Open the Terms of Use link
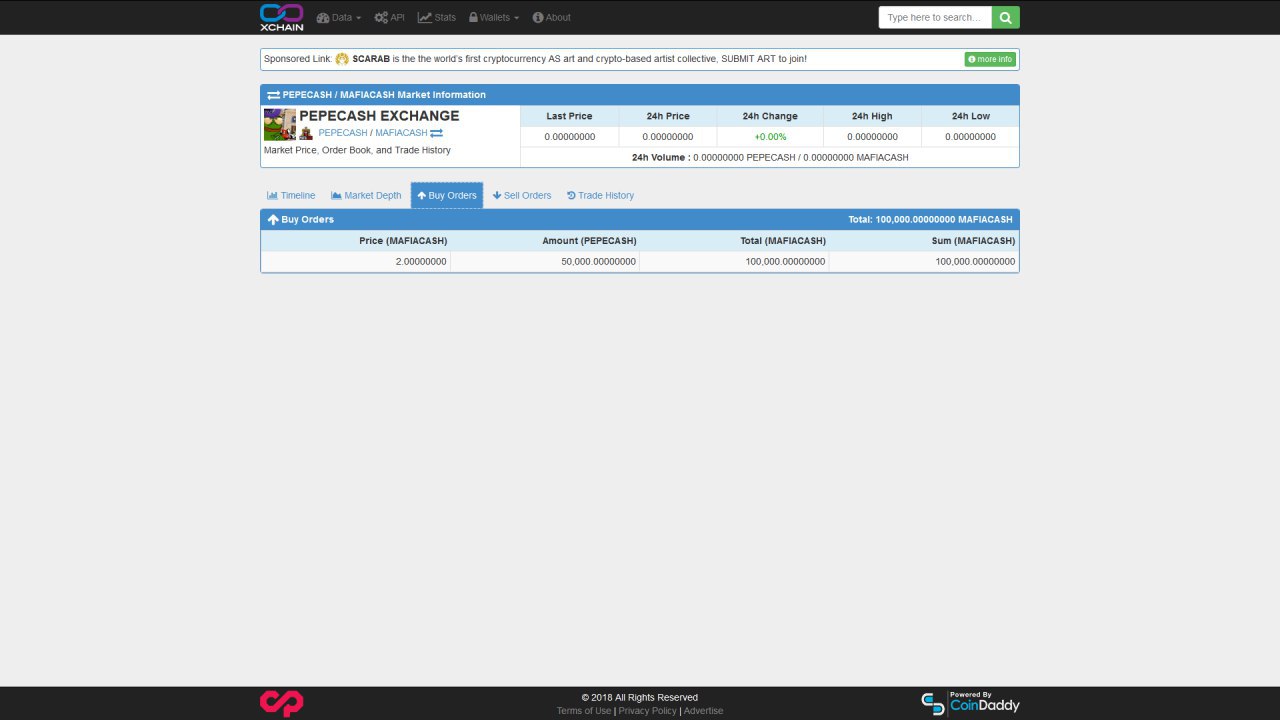1280x720 pixels. pyautogui.click(x=584, y=711)
